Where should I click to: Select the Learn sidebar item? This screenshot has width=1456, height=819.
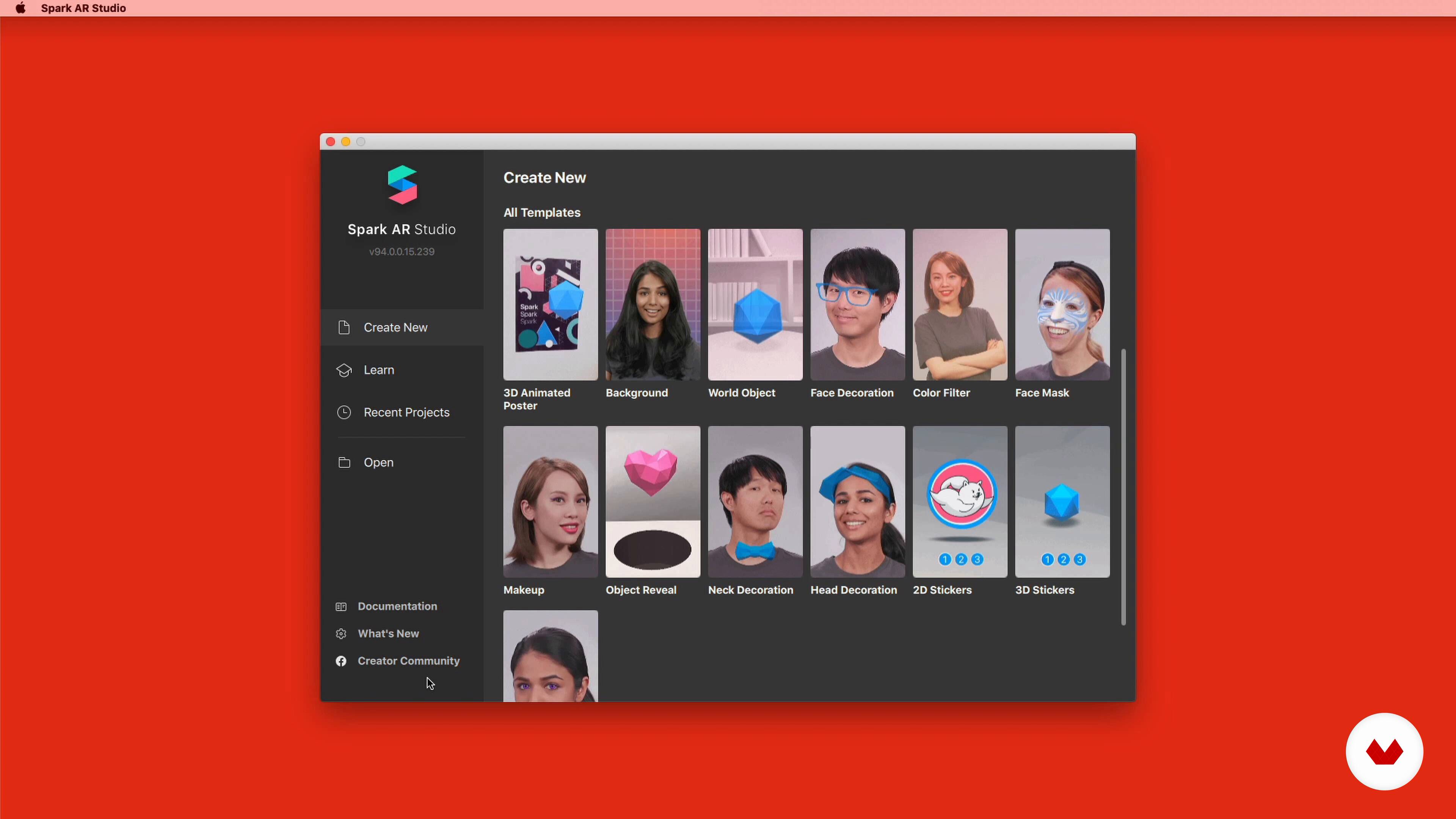(402, 370)
